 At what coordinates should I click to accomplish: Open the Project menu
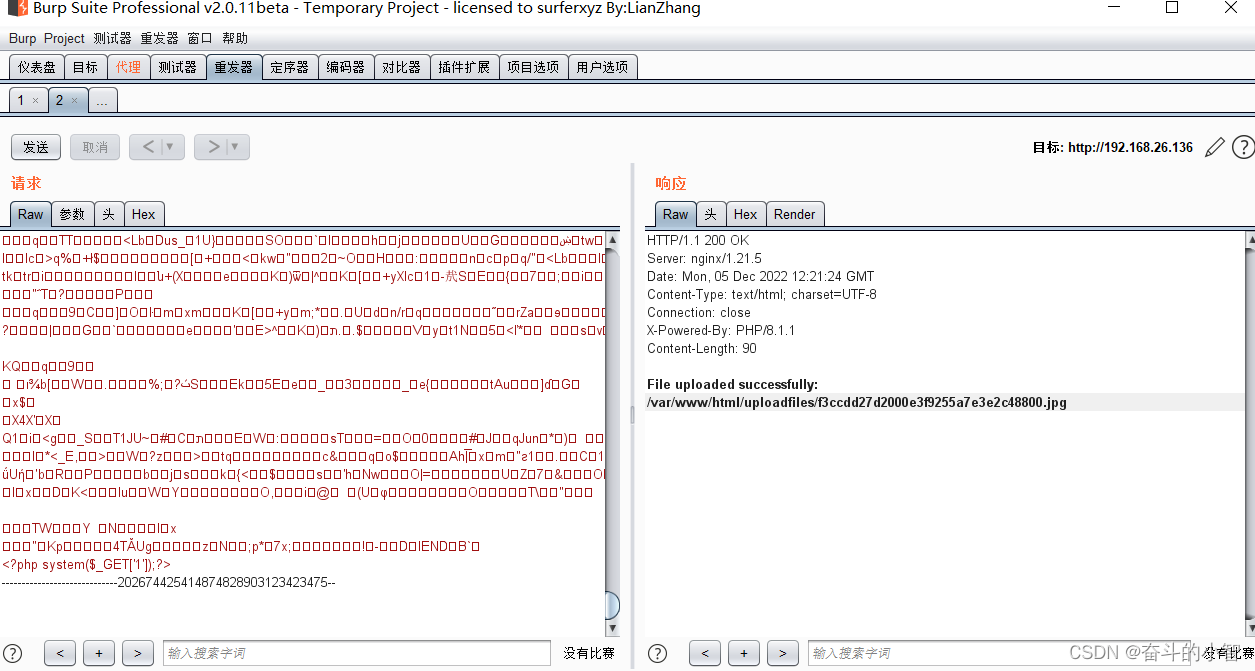pyautogui.click(x=64, y=38)
